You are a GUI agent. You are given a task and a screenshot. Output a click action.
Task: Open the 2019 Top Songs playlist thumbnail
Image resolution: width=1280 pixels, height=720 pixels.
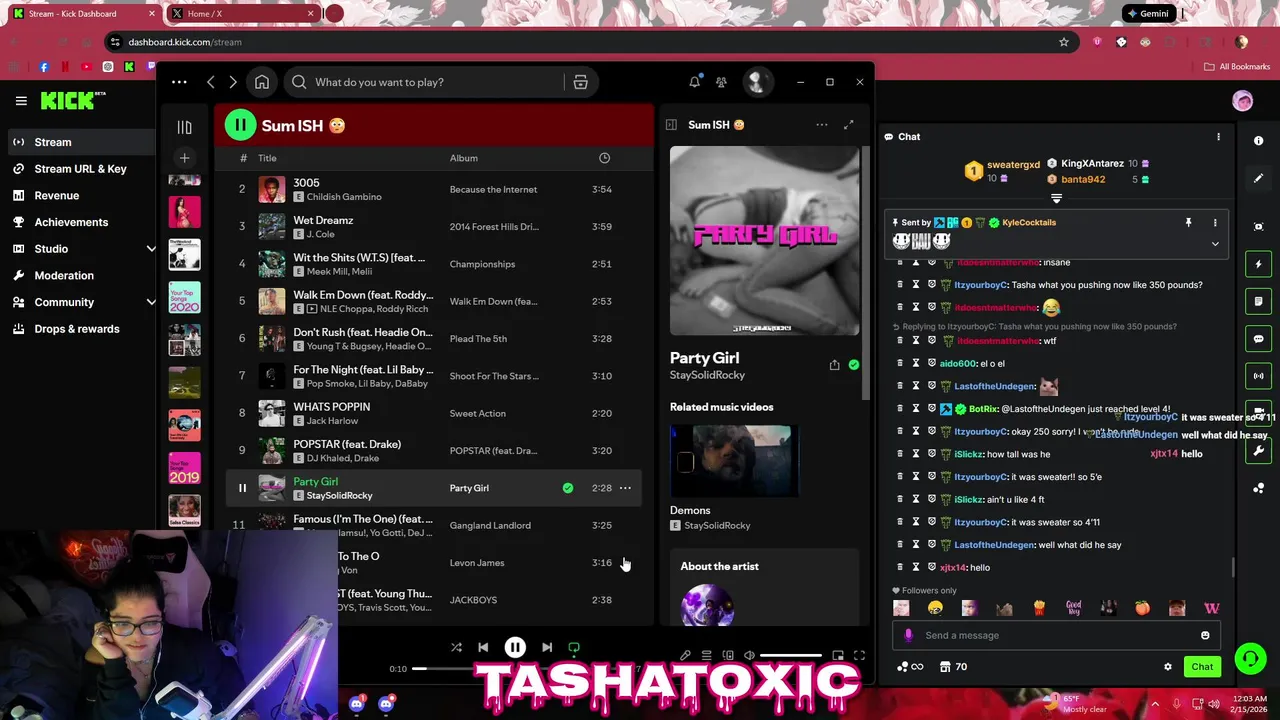[x=184, y=468]
